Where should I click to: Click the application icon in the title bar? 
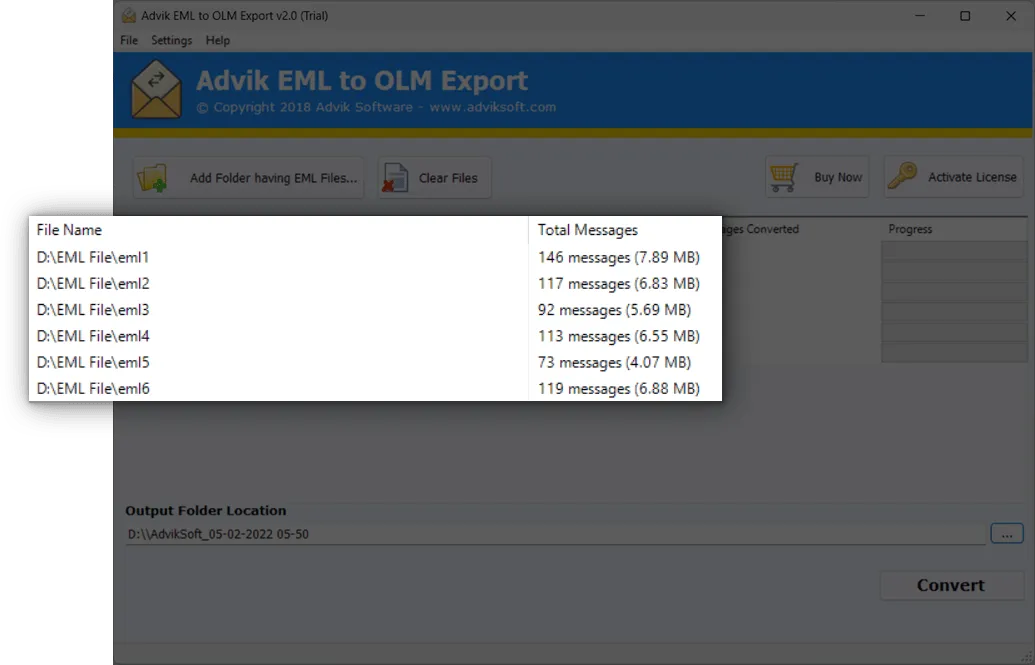128,15
